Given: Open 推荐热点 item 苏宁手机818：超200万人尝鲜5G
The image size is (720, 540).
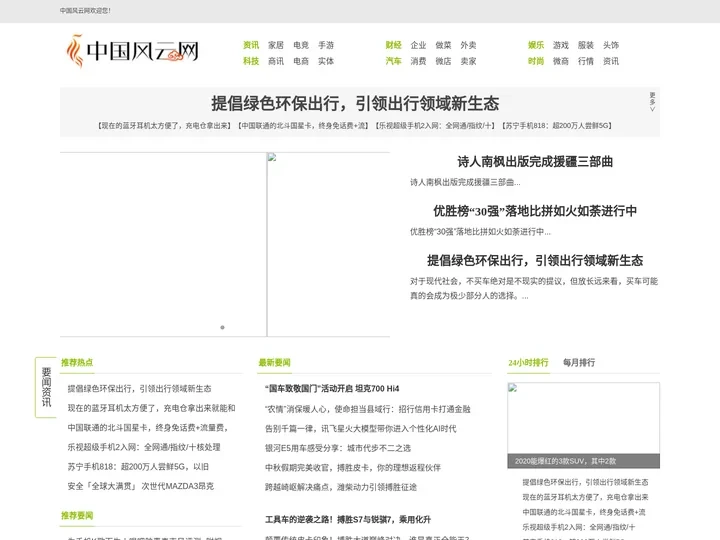Looking at the screenshot, I should click(x=138, y=467).
